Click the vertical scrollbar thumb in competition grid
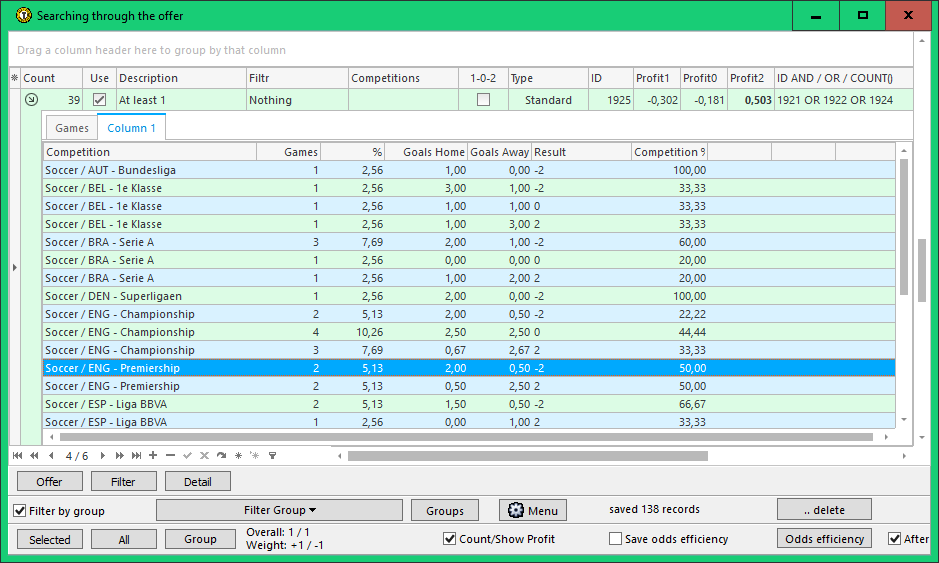Screen dimensions: 939x563 [x=904, y=227]
